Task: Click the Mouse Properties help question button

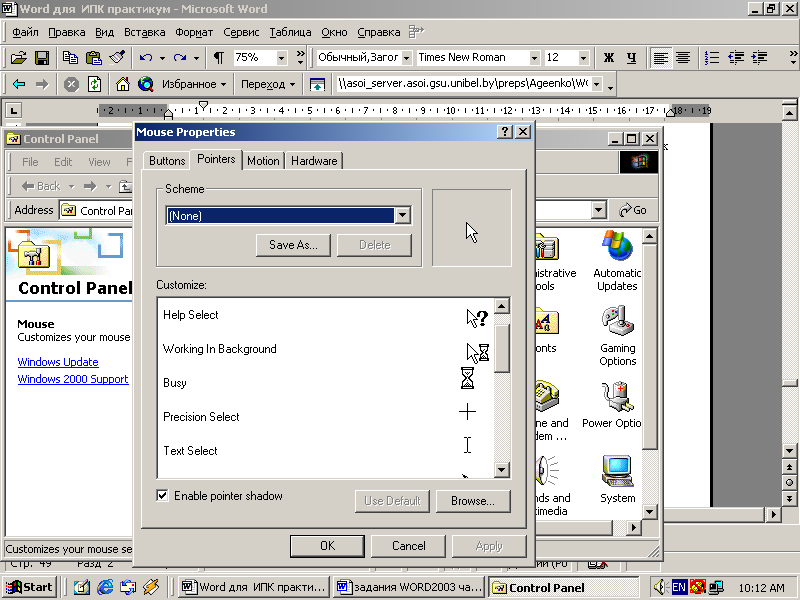Action: [x=505, y=132]
